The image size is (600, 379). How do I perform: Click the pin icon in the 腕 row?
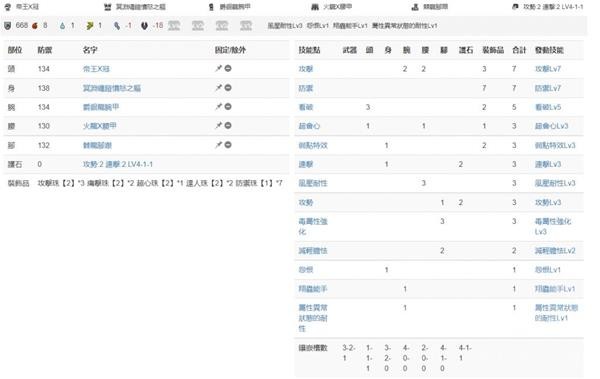[x=218, y=106]
